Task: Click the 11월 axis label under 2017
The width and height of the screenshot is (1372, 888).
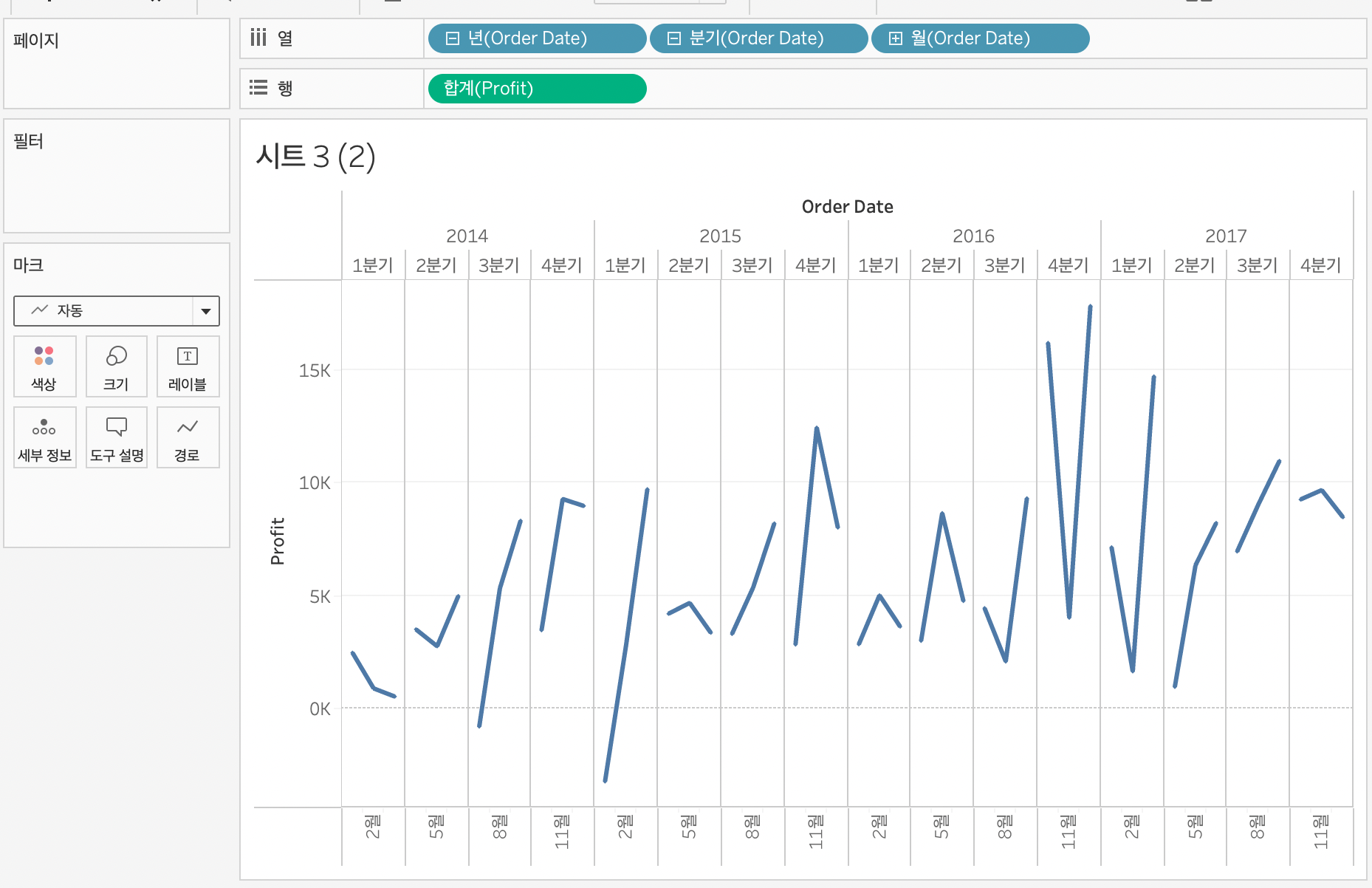Action: [1321, 831]
